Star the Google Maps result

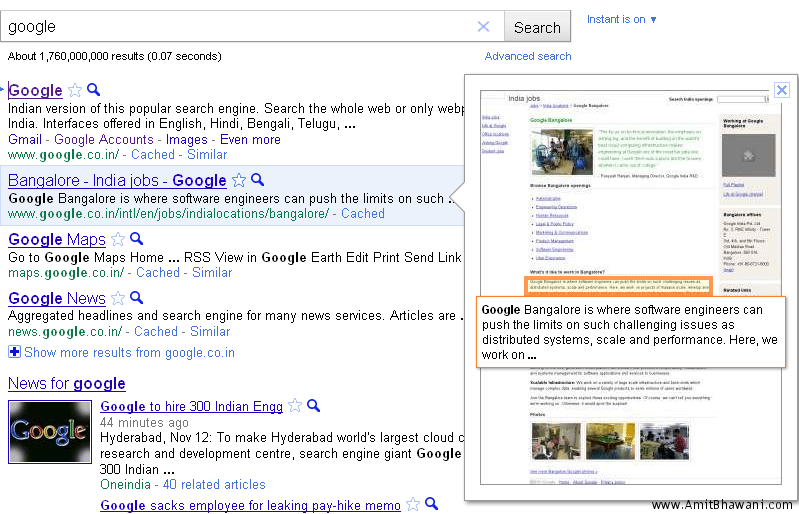(x=118, y=239)
